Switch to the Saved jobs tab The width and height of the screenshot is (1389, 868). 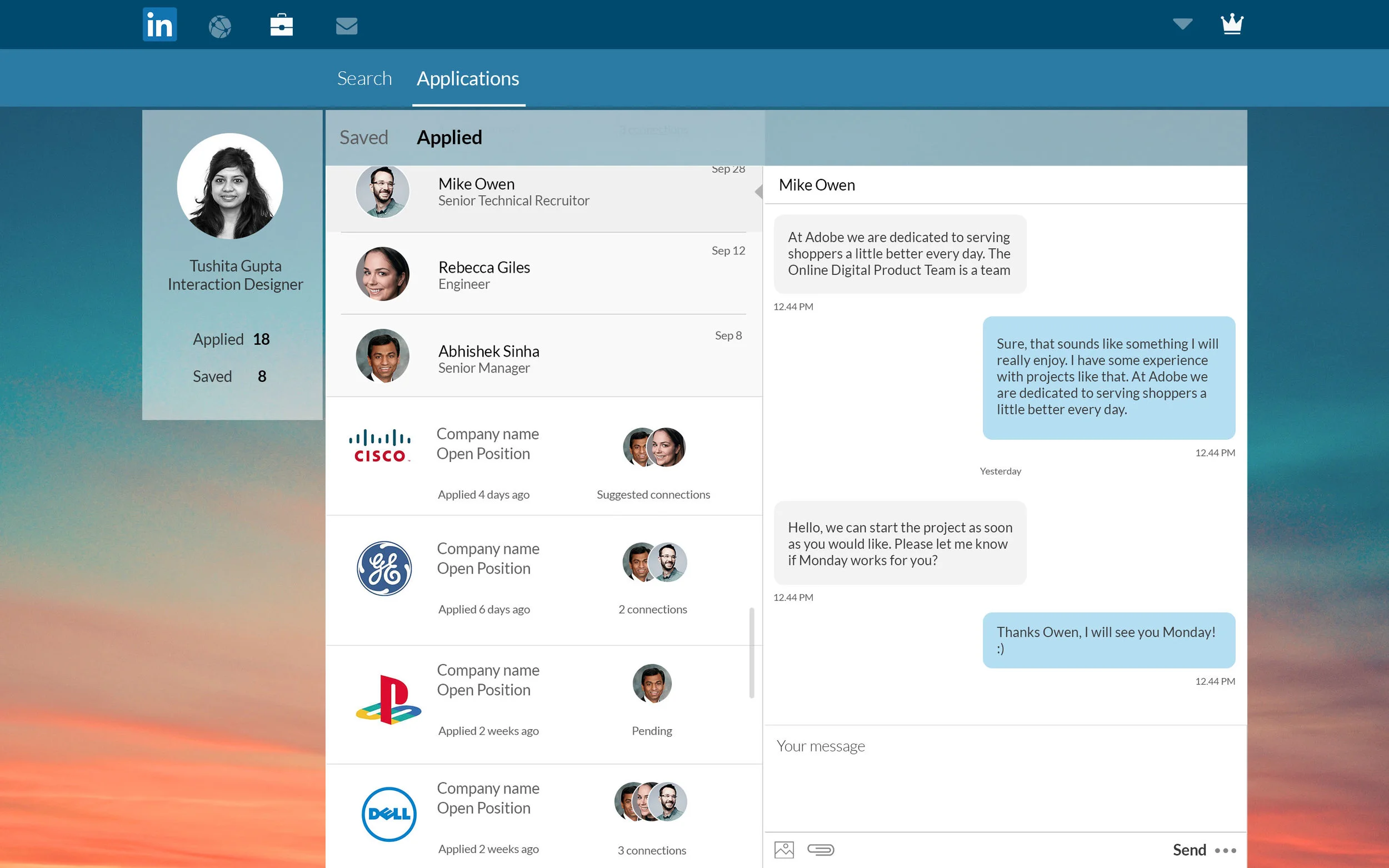(363, 138)
